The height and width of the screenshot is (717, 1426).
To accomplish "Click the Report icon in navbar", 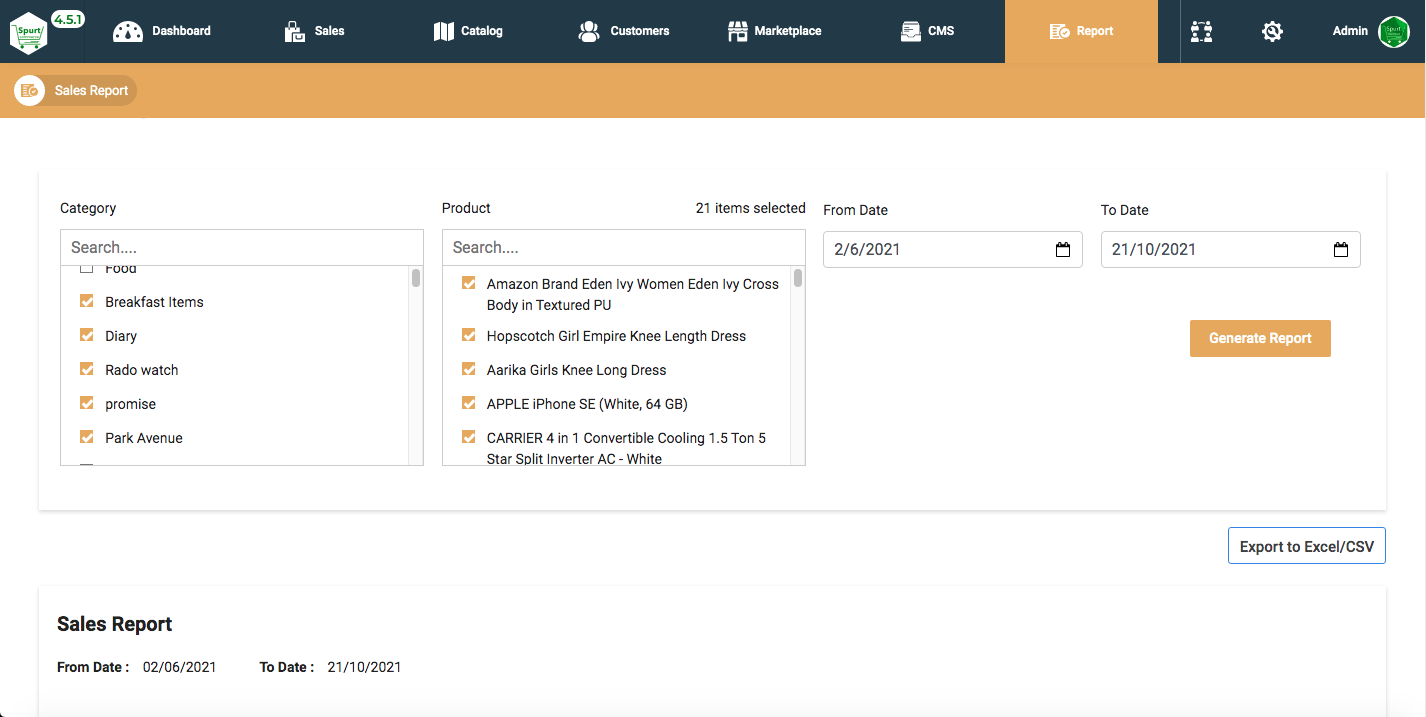I will [1059, 31].
